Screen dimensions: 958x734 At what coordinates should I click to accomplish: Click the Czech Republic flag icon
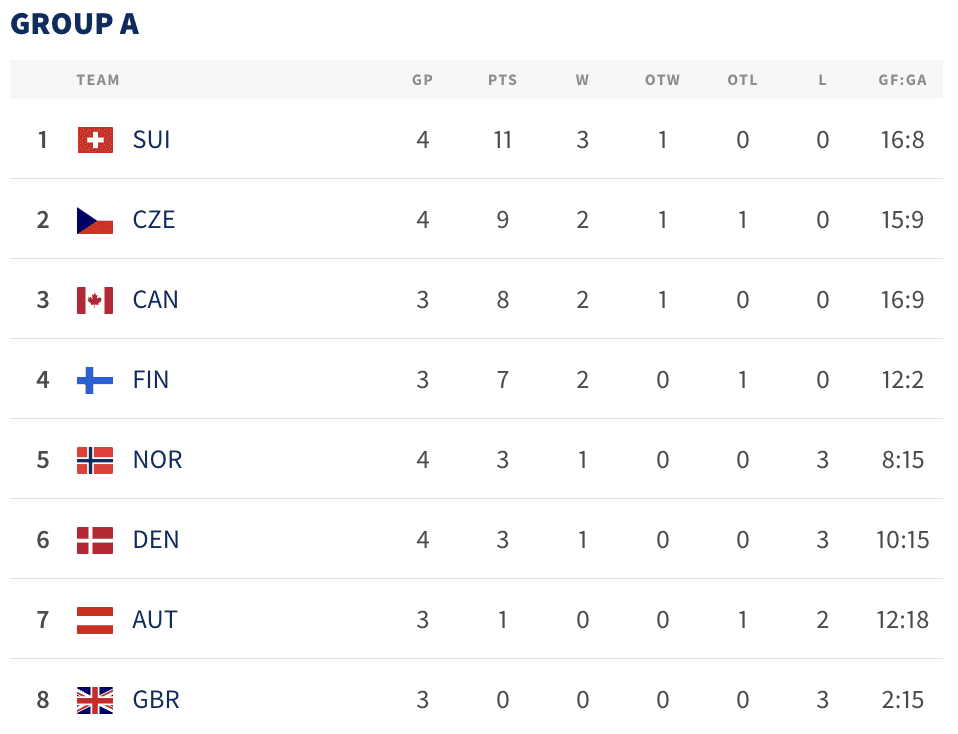tap(95, 220)
